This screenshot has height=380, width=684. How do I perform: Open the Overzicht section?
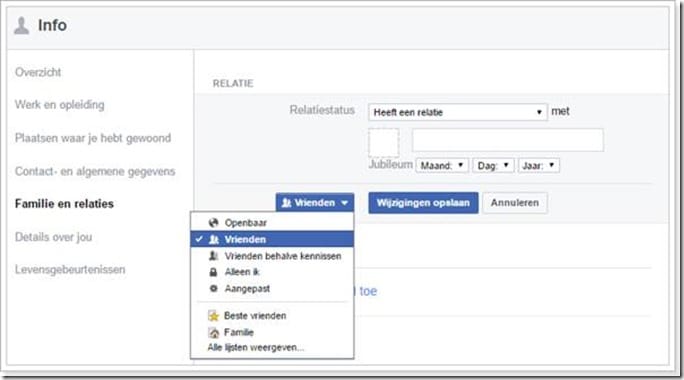click(38, 72)
